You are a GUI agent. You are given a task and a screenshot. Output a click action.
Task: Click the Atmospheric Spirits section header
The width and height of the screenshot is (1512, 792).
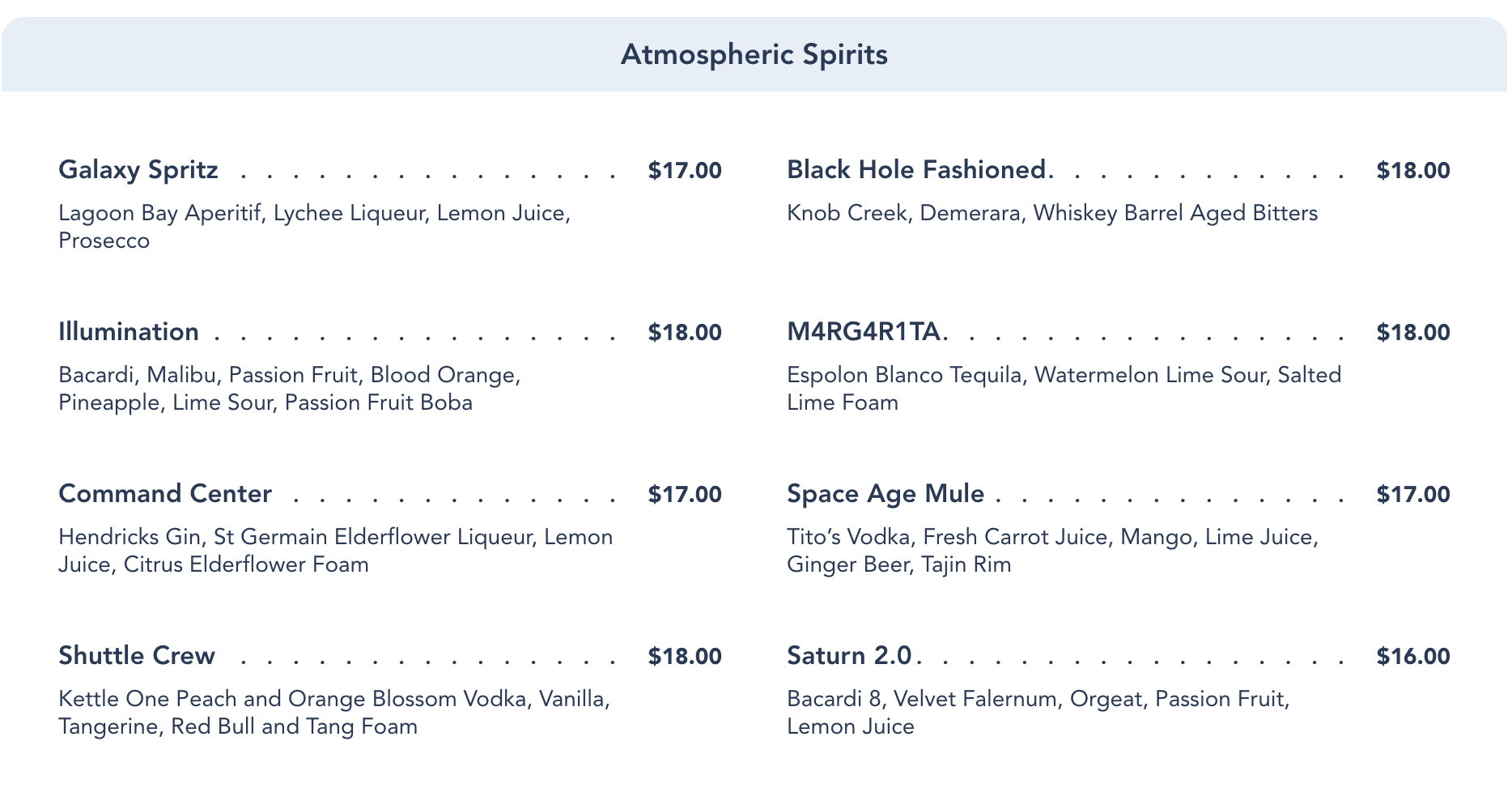tap(754, 55)
